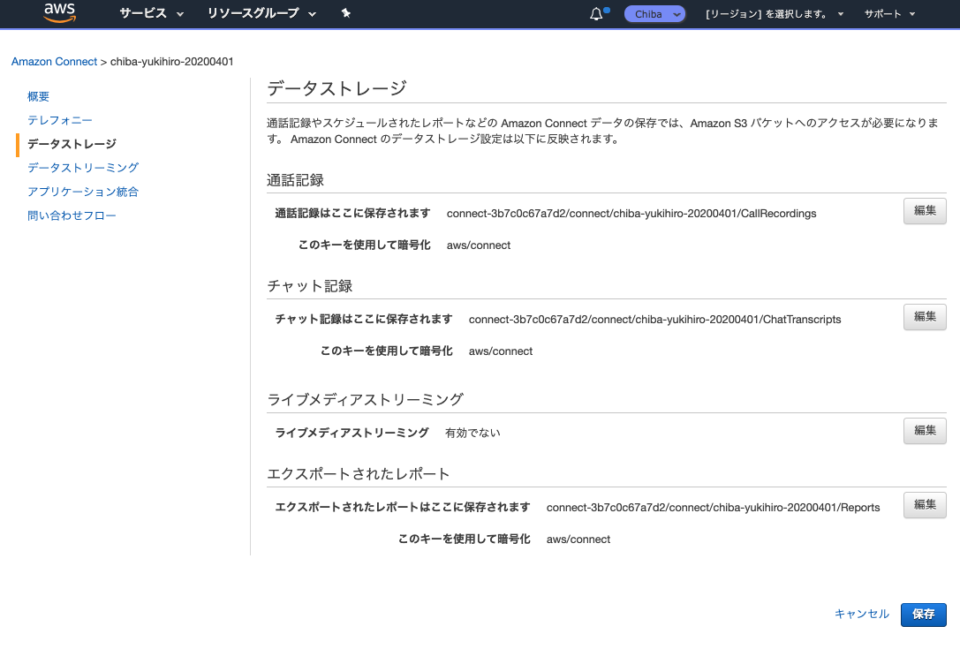Click the AWS logo home icon
The height and width of the screenshot is (649, 960).
[59, 12]
